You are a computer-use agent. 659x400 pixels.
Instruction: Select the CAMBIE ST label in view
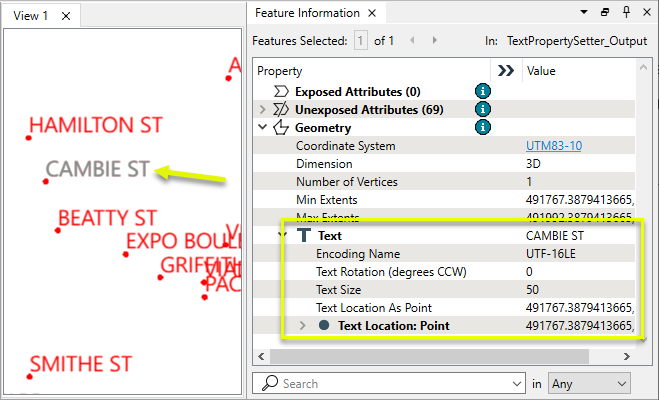[98, 170]
